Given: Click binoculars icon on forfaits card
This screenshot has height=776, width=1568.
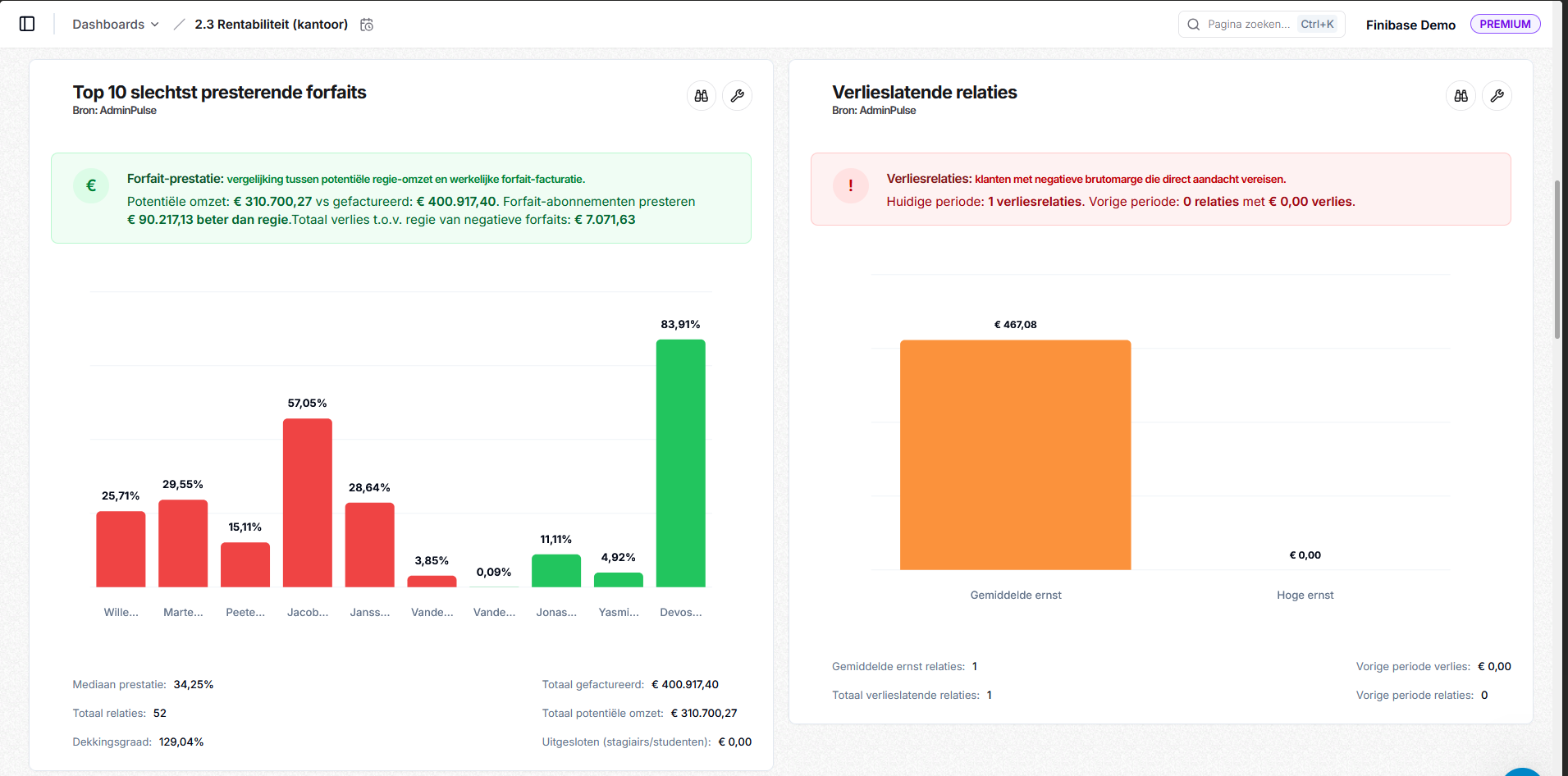Looking at the screenshot, I should coord(701,96).
